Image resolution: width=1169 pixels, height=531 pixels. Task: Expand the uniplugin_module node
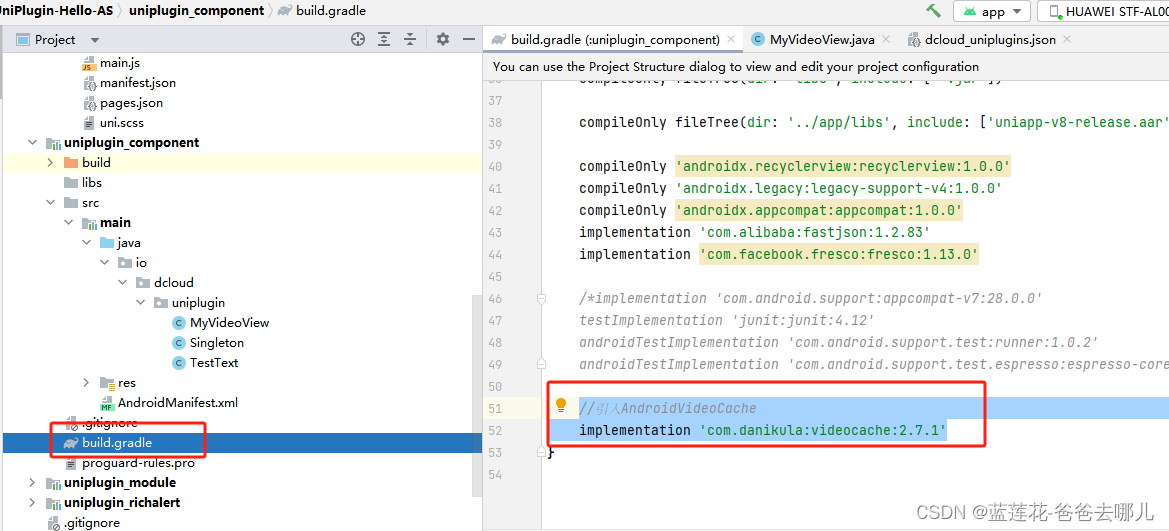tap(32, 483)
